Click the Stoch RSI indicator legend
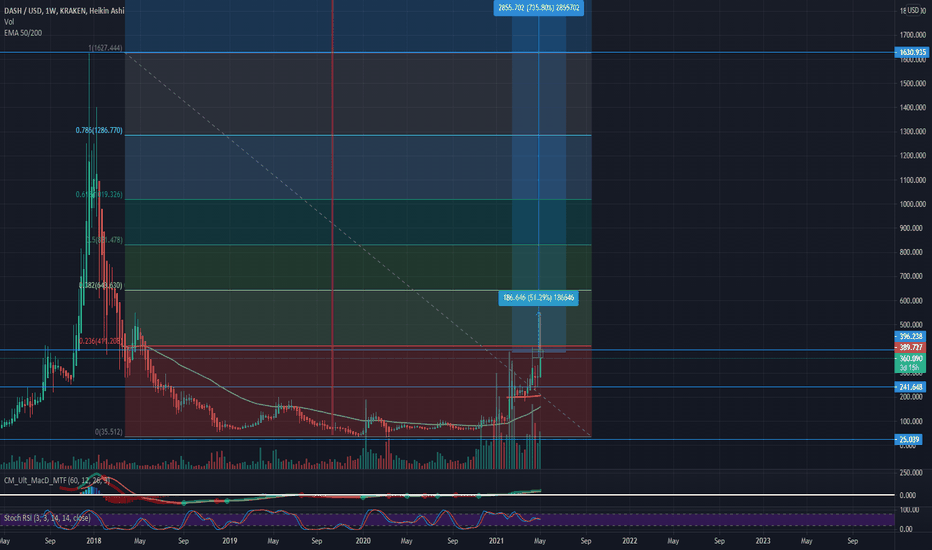The image size is (932, 550). point(47,518)
